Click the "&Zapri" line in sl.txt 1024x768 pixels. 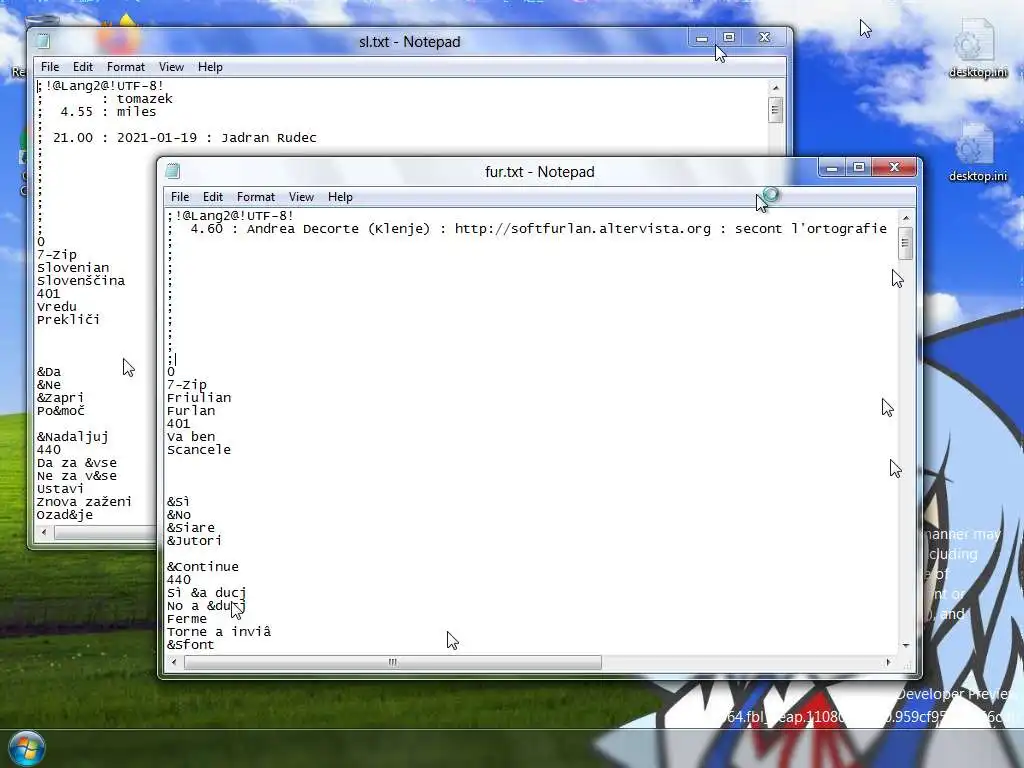tap(60, 398)
